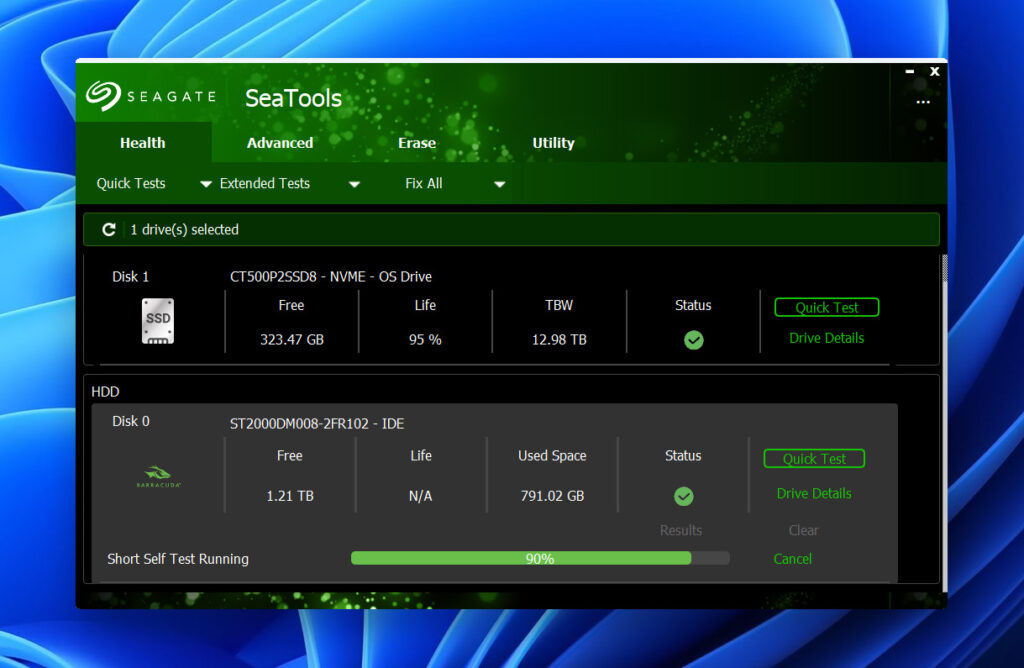Cancel the running short self test
The width and height of the screenshot is (1024, 668).
coord(792,559)
